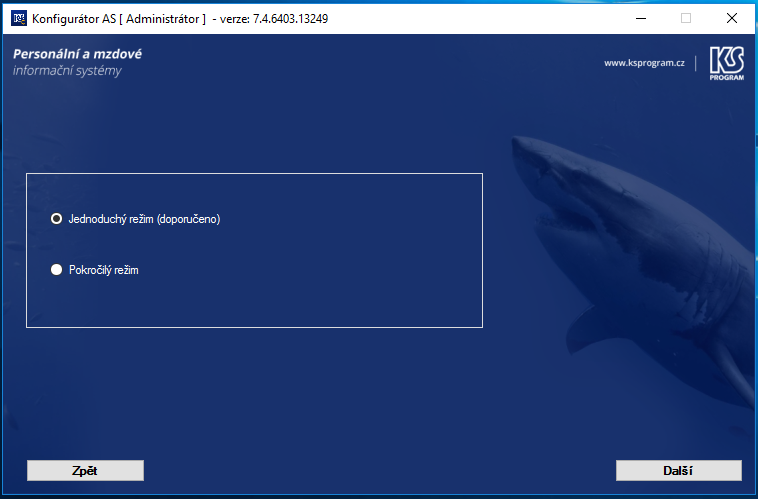Image resolution: width=758 pixels, height=499 pixels.
Task: Click the Zpět button
Action: point(85,470)
